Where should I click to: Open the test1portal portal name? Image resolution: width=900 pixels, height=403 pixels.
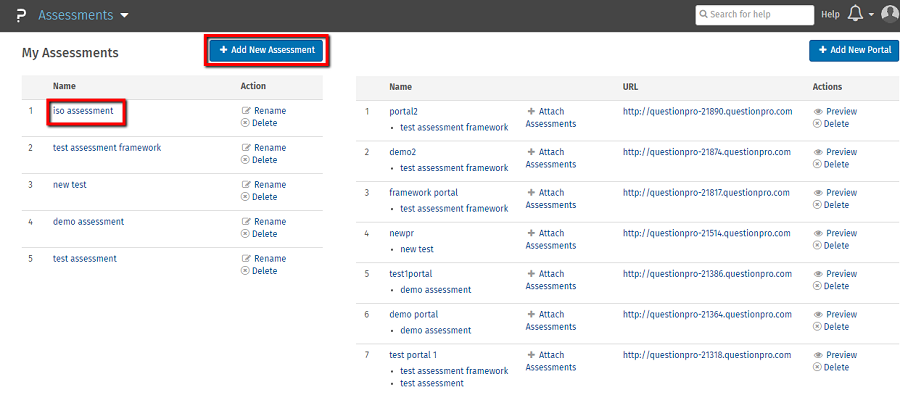tap(410, 274)
